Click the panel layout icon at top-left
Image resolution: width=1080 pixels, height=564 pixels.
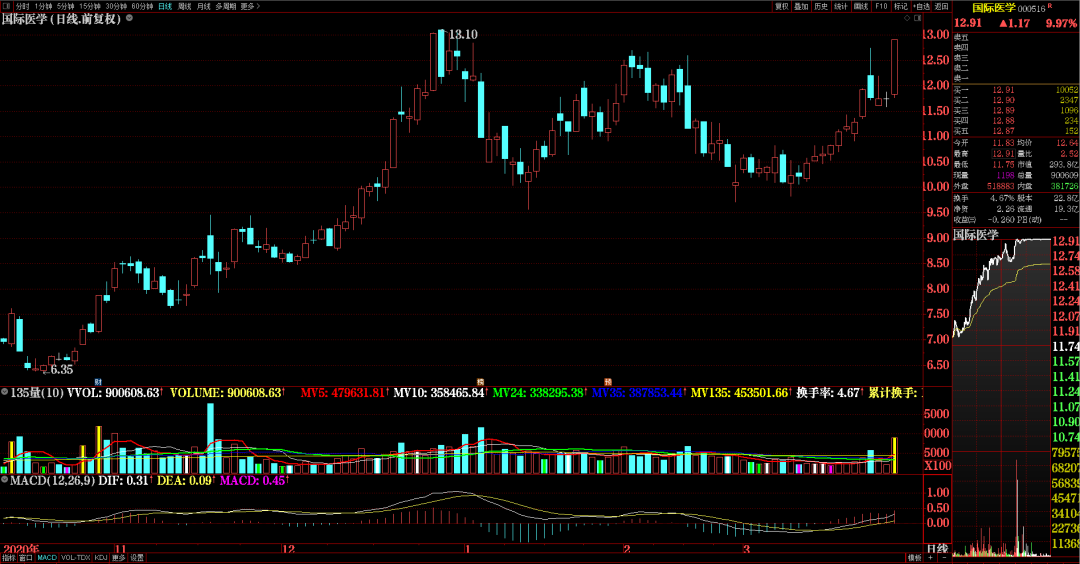(x=7, y=6)
